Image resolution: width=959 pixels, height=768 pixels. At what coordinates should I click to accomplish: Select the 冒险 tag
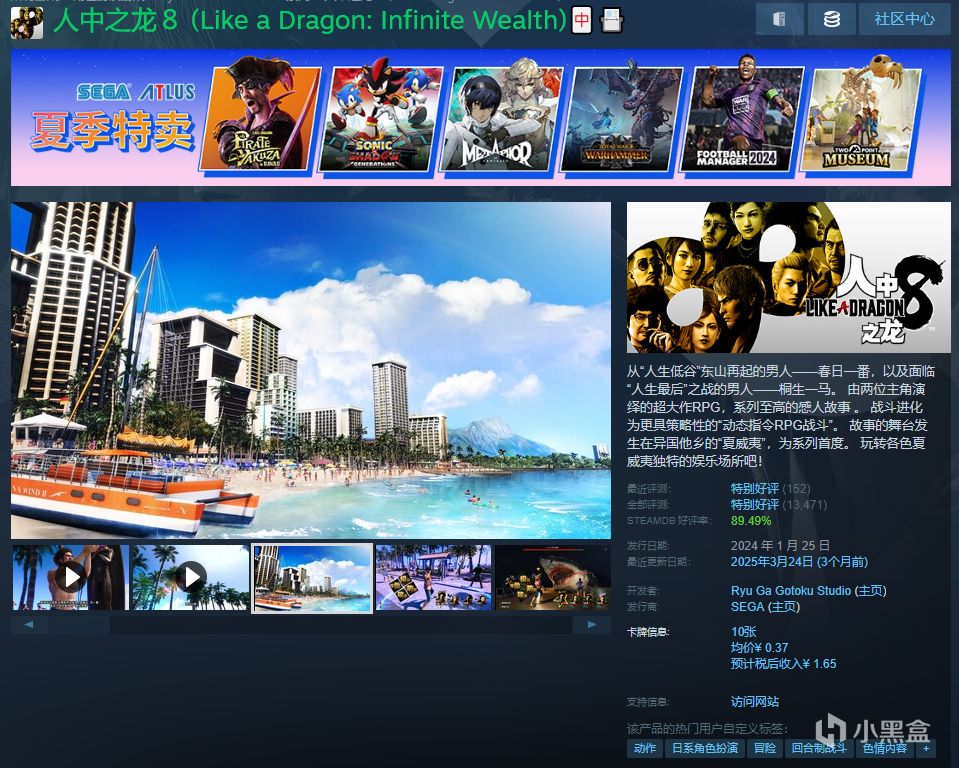click(765, 748)
